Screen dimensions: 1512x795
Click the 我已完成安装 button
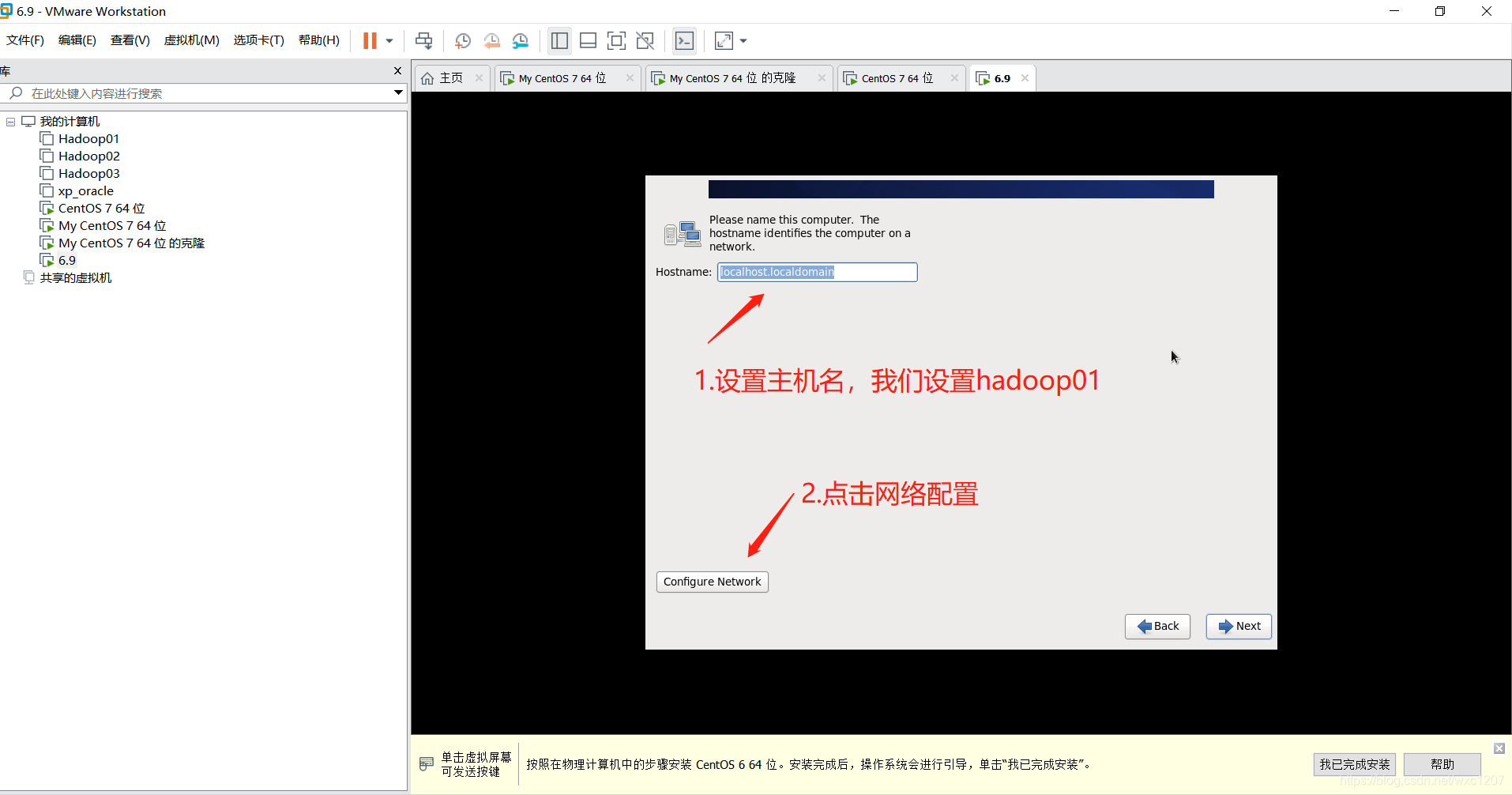click(x=1355, y=764)
